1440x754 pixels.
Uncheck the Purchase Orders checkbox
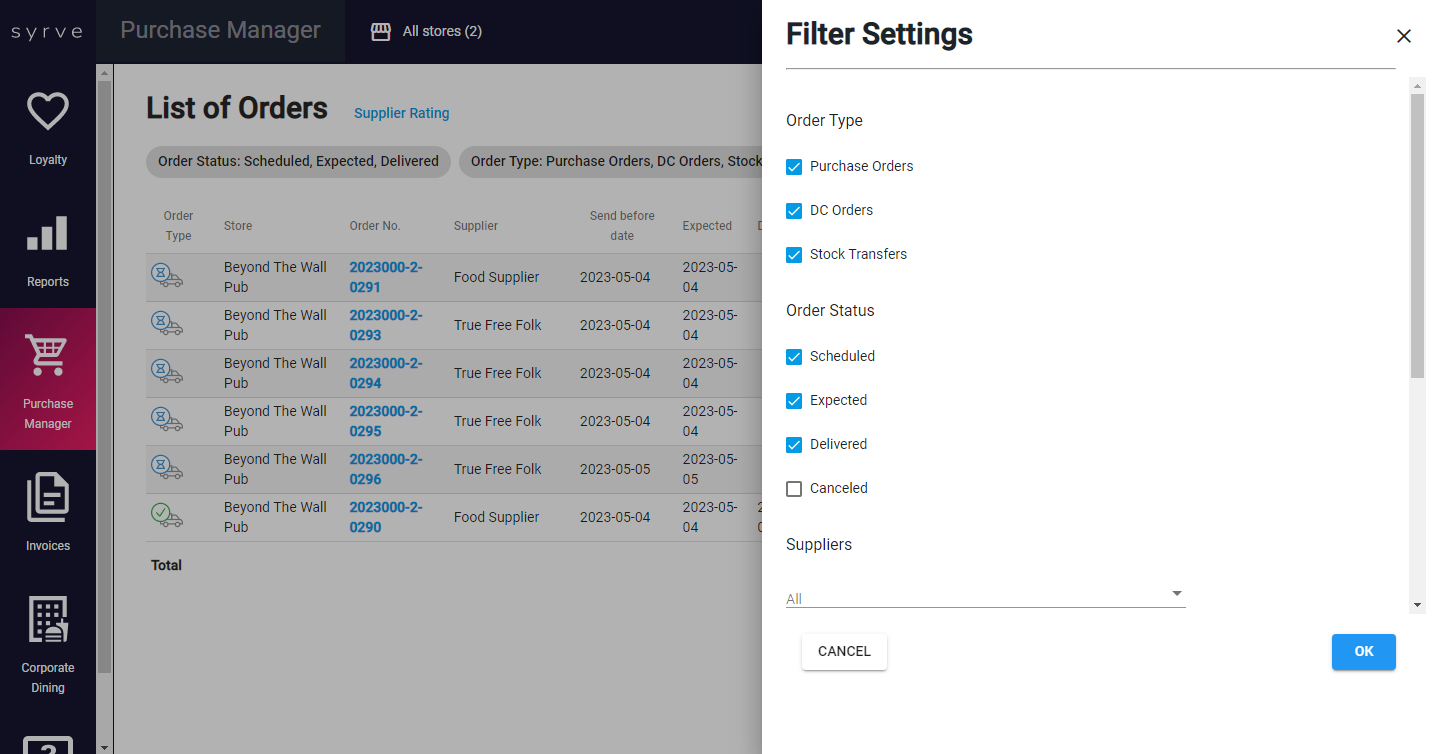pos(794,167)
